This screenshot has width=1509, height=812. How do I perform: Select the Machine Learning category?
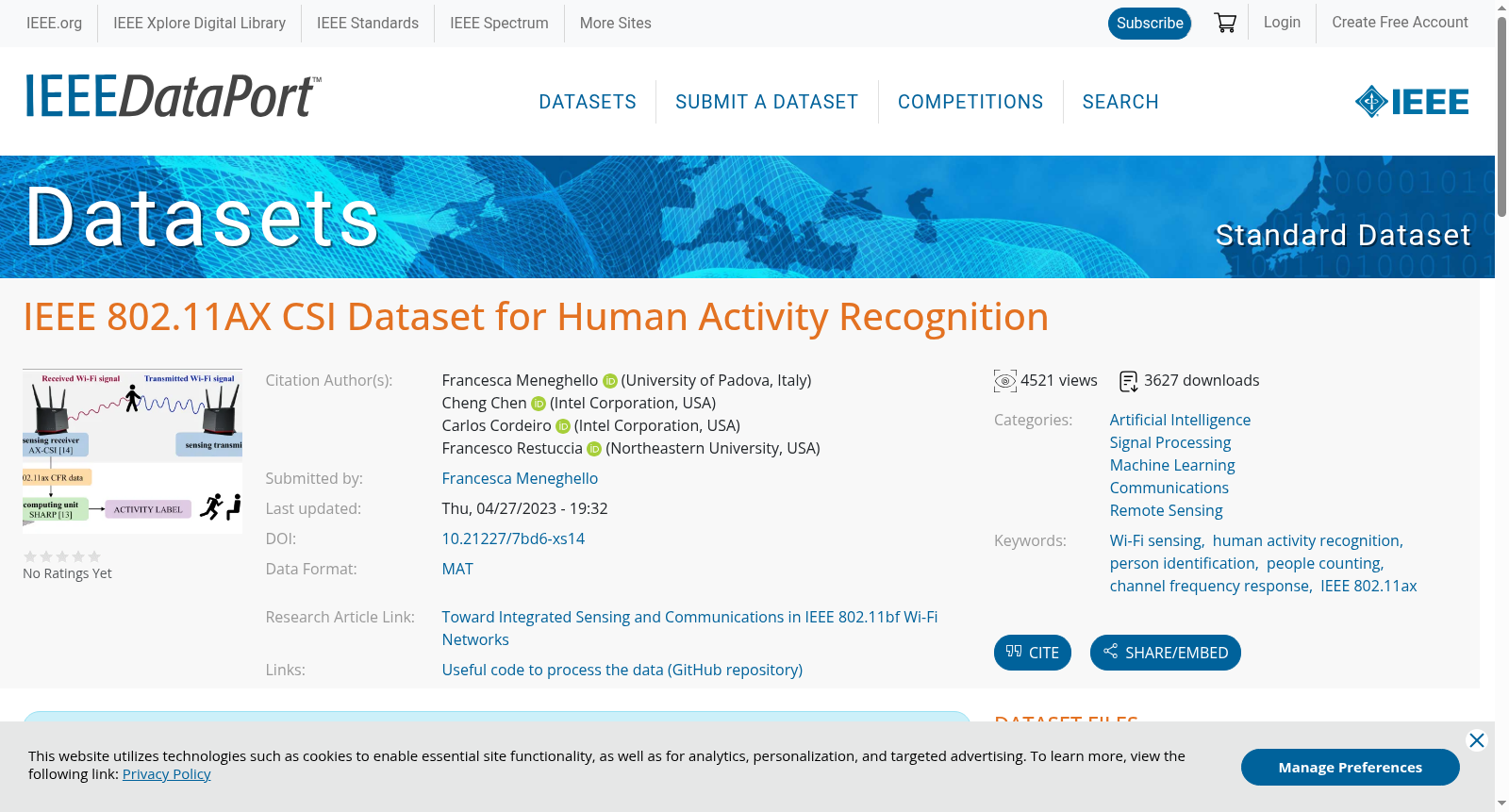coord(1172,465)
